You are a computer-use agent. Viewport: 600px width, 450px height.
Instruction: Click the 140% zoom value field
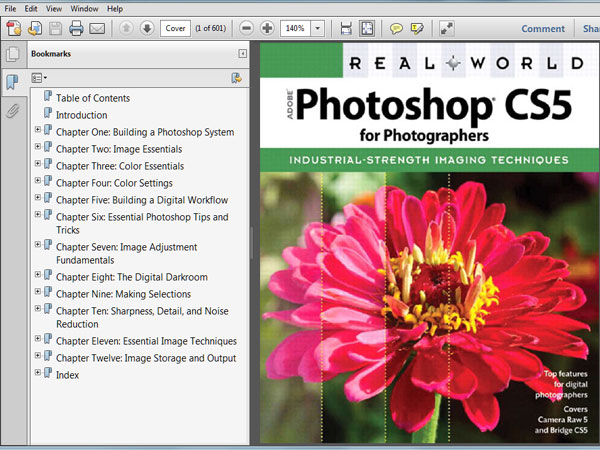(295, 29)
